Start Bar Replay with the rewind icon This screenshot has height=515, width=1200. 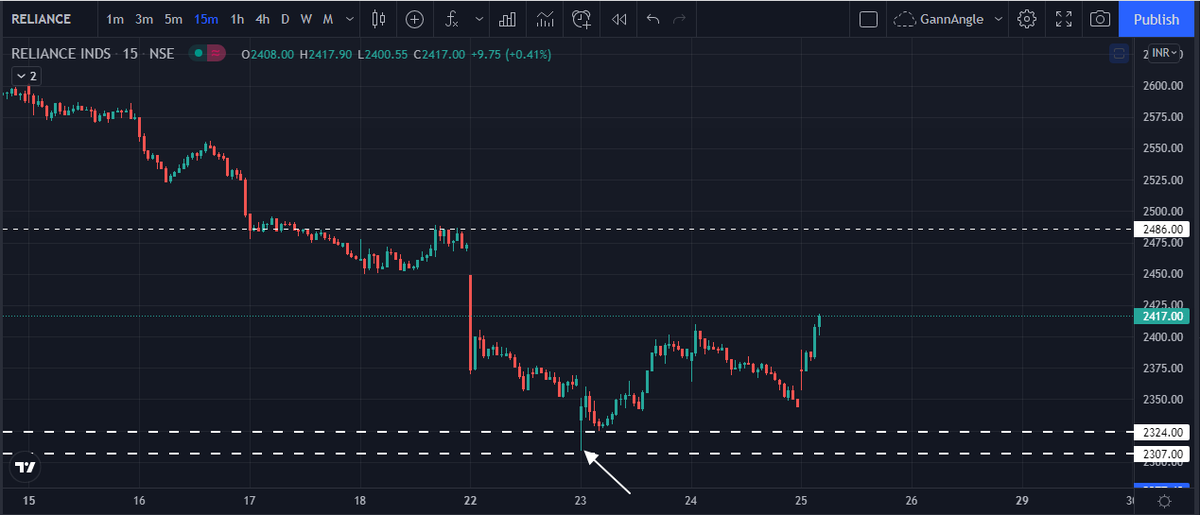point(619,19)
